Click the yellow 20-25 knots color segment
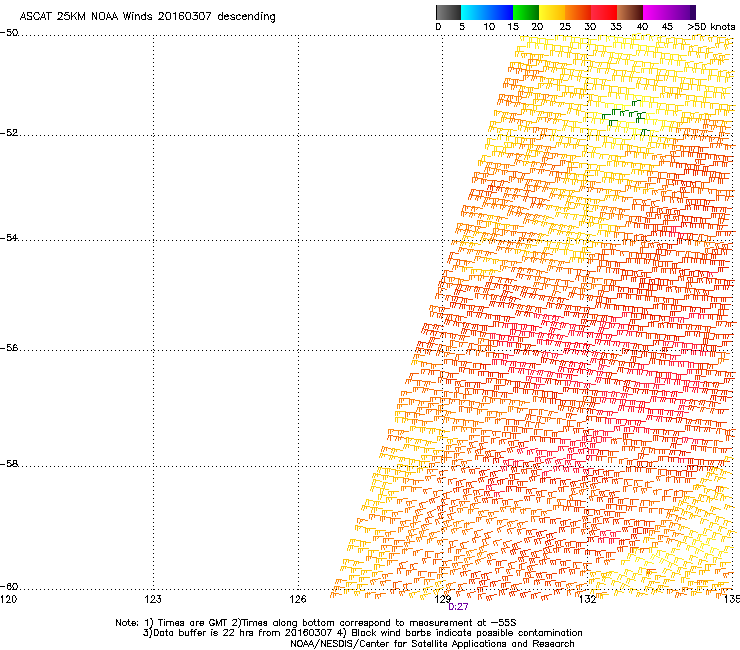Viewport: 740px width, 650px height. pos(552,12)
